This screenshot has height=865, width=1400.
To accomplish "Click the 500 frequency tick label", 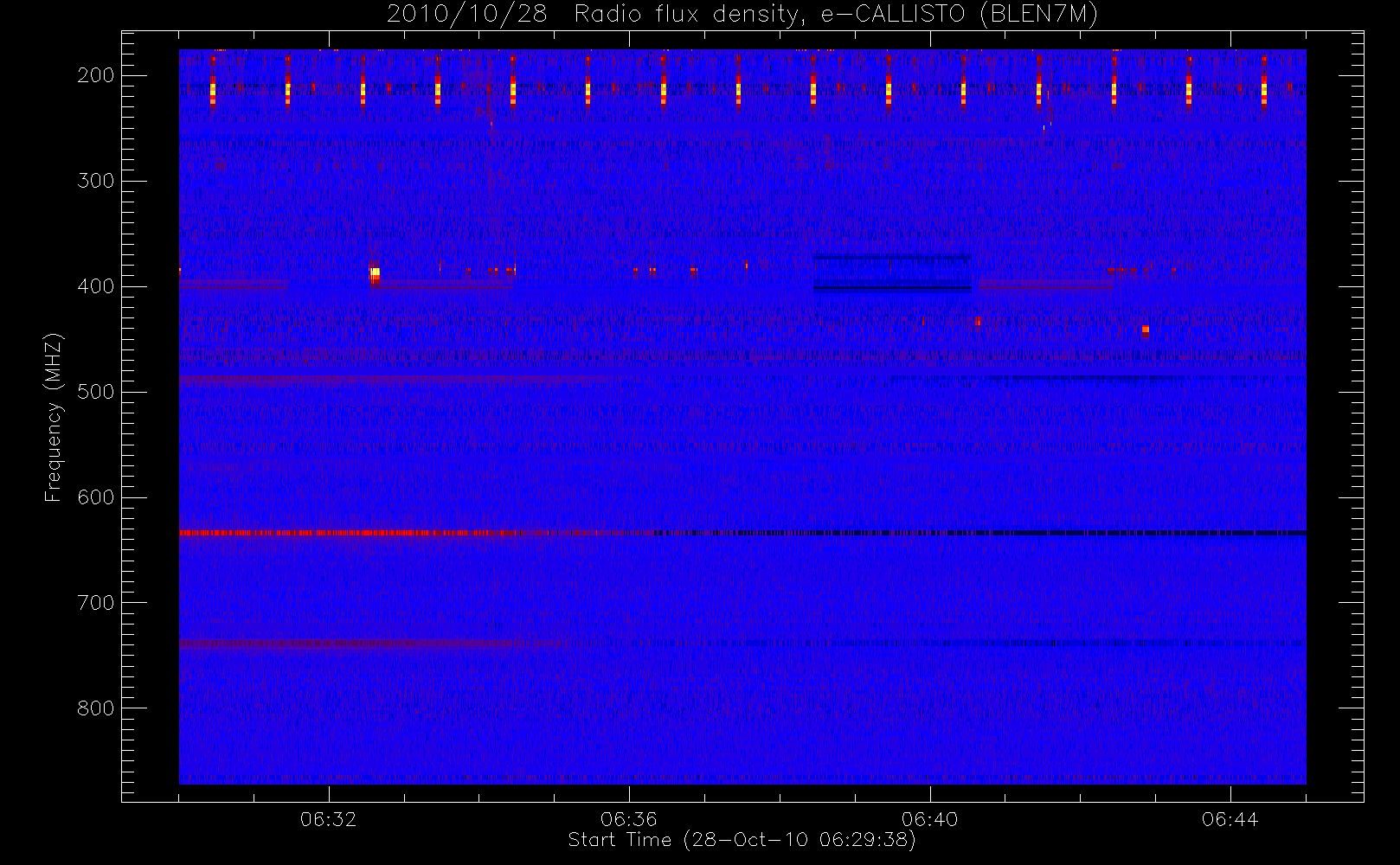I will (96, 392).
